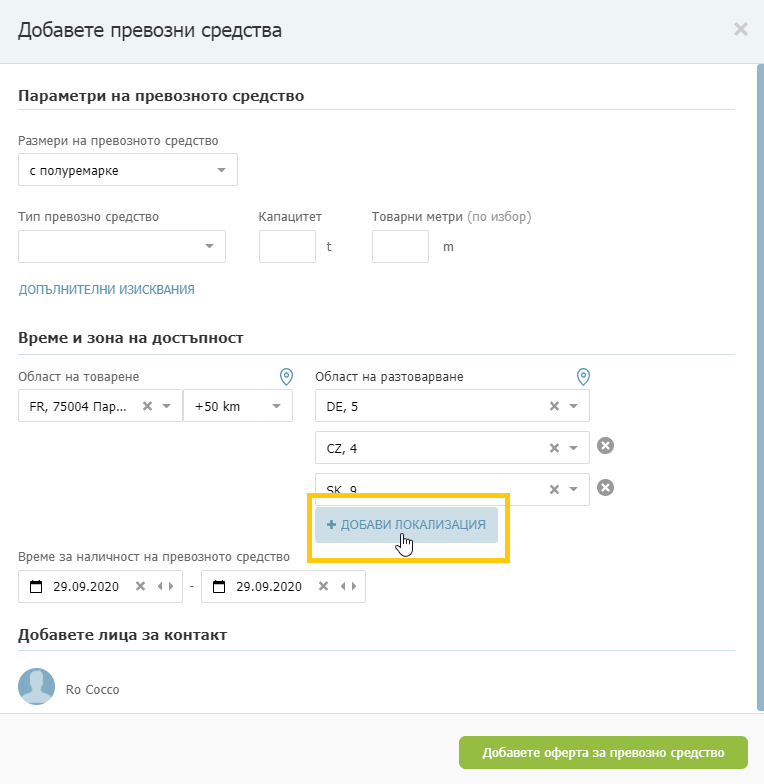The width and height of the screenshot is (764, 784).
Task: Open 'ДОПЪЛНИТЕЛНИ ИЗИСКВАНИЯ' link
Action: click(106, 290)
